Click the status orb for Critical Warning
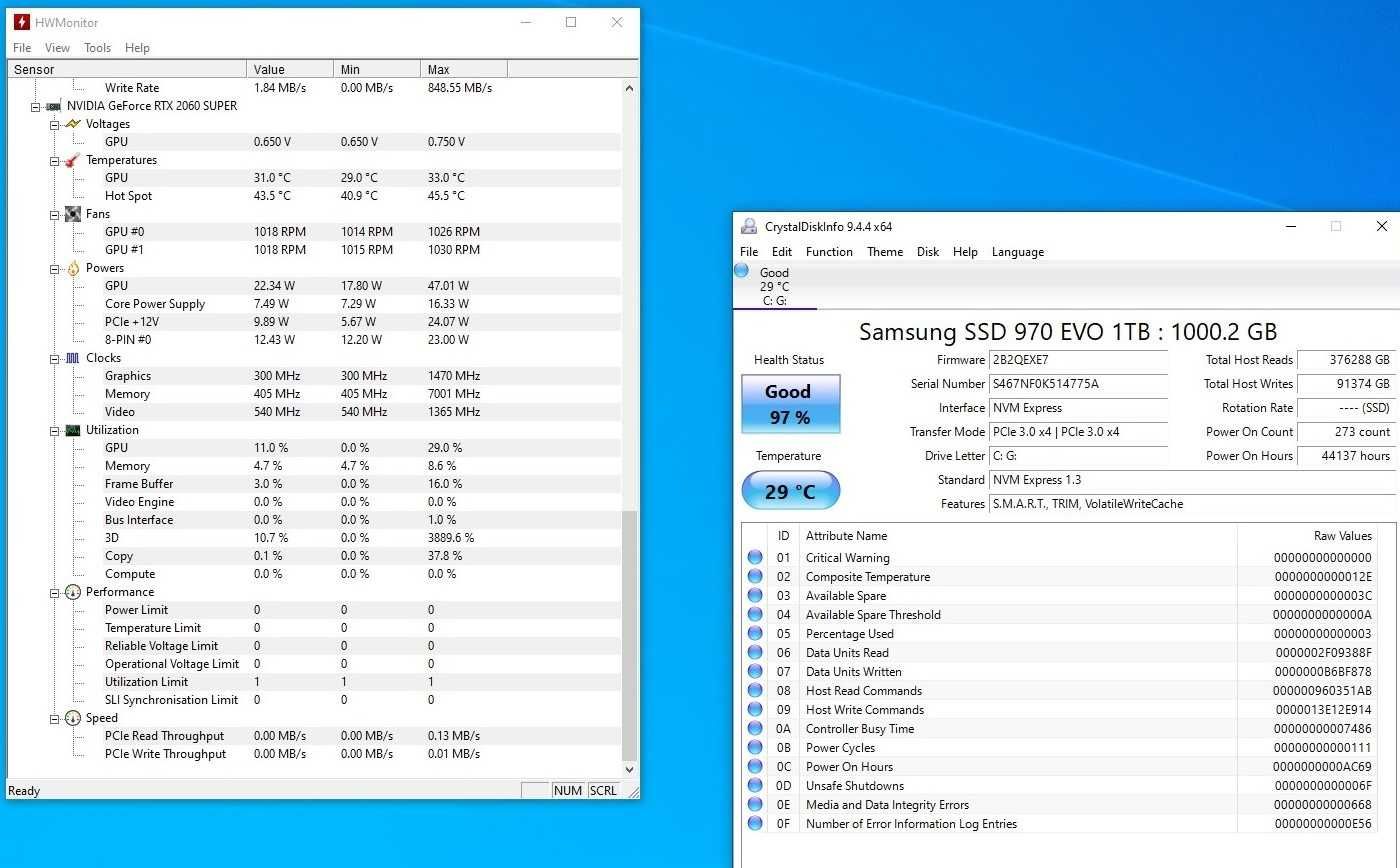The height and width of the screenshot is (868, 1400). click(755, 558)
